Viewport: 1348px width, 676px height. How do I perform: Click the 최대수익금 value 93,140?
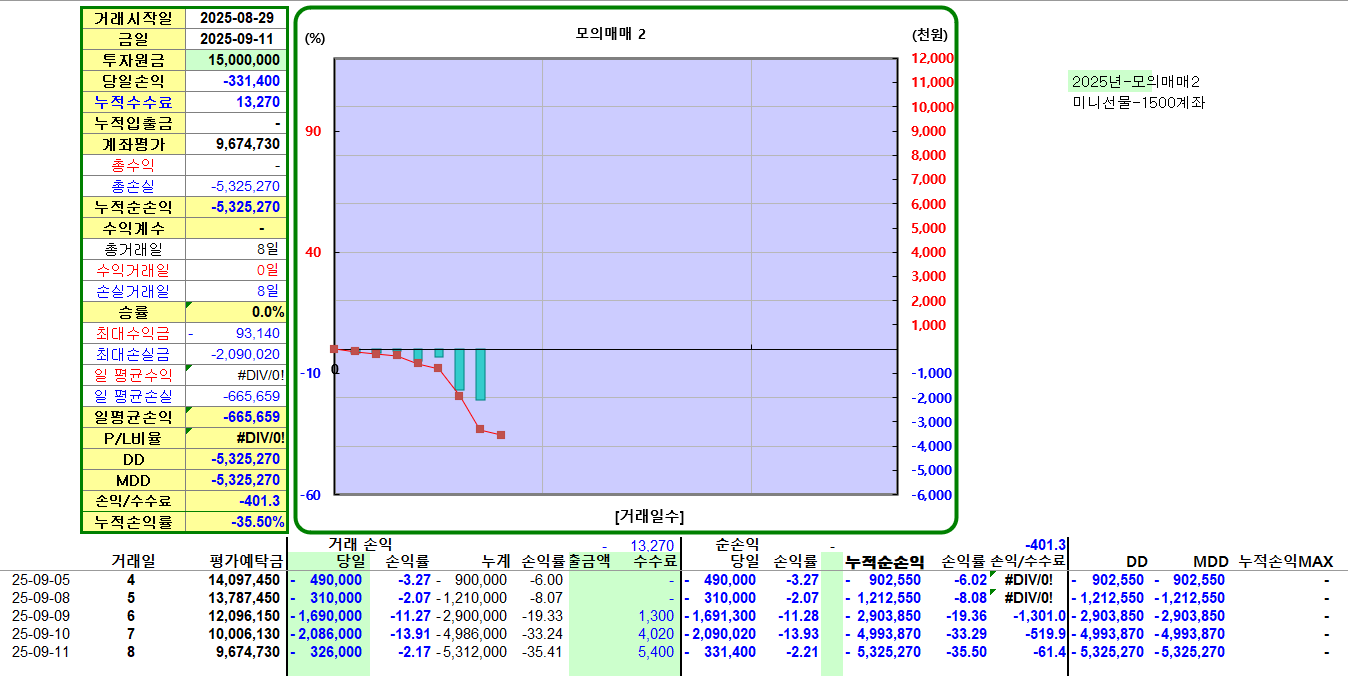point(236,333)
